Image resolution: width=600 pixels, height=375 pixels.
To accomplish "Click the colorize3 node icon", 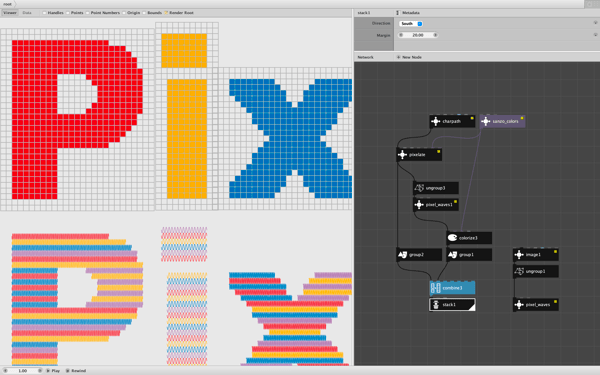I will pos(452,238).
